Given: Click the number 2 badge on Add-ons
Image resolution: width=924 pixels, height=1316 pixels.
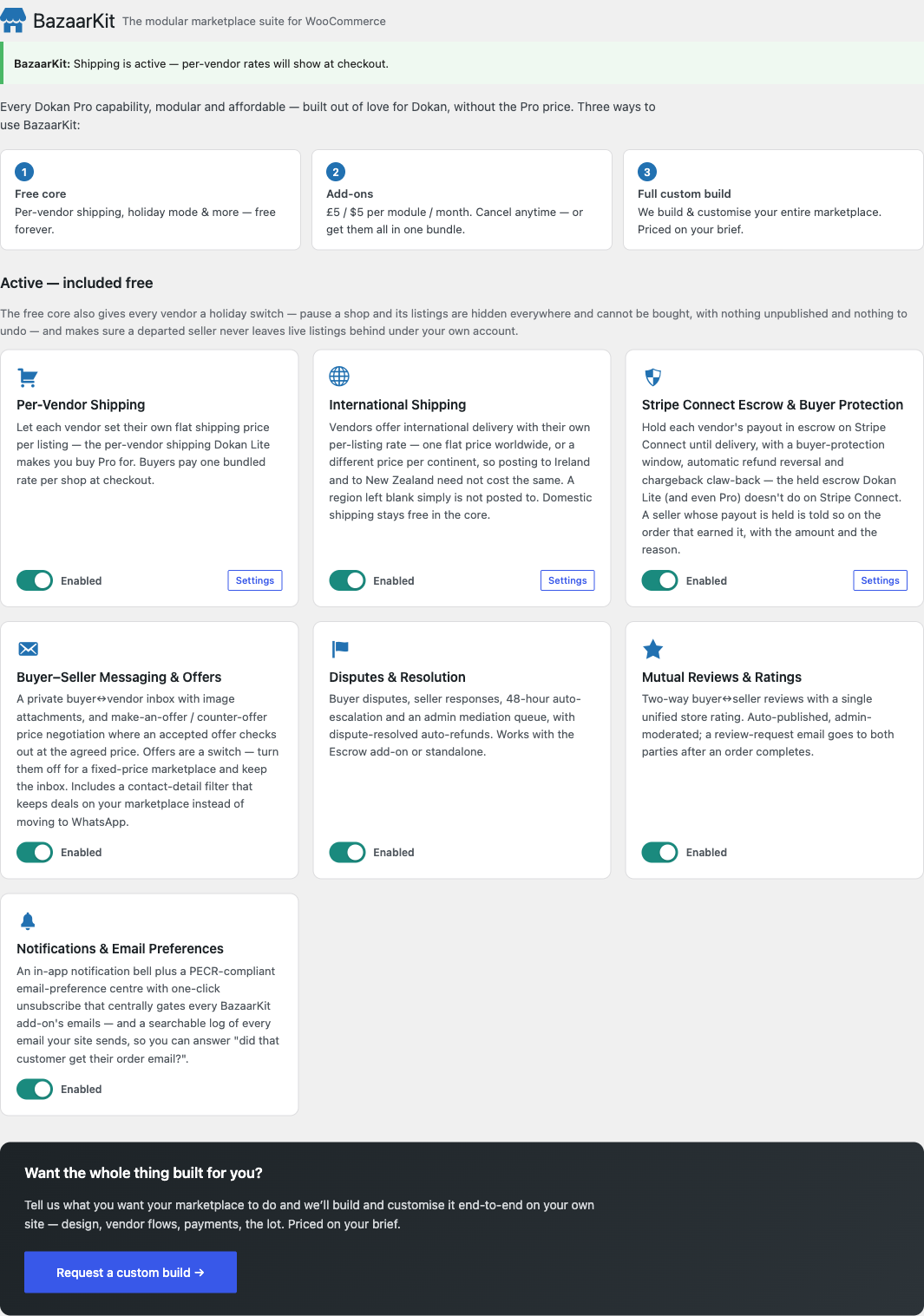Looking at the screenshot, I should [x=336, y=172].
